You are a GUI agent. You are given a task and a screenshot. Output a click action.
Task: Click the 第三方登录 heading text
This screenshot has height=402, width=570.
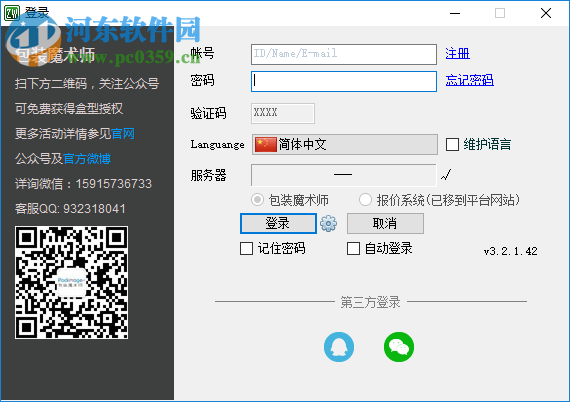(370, 302)
